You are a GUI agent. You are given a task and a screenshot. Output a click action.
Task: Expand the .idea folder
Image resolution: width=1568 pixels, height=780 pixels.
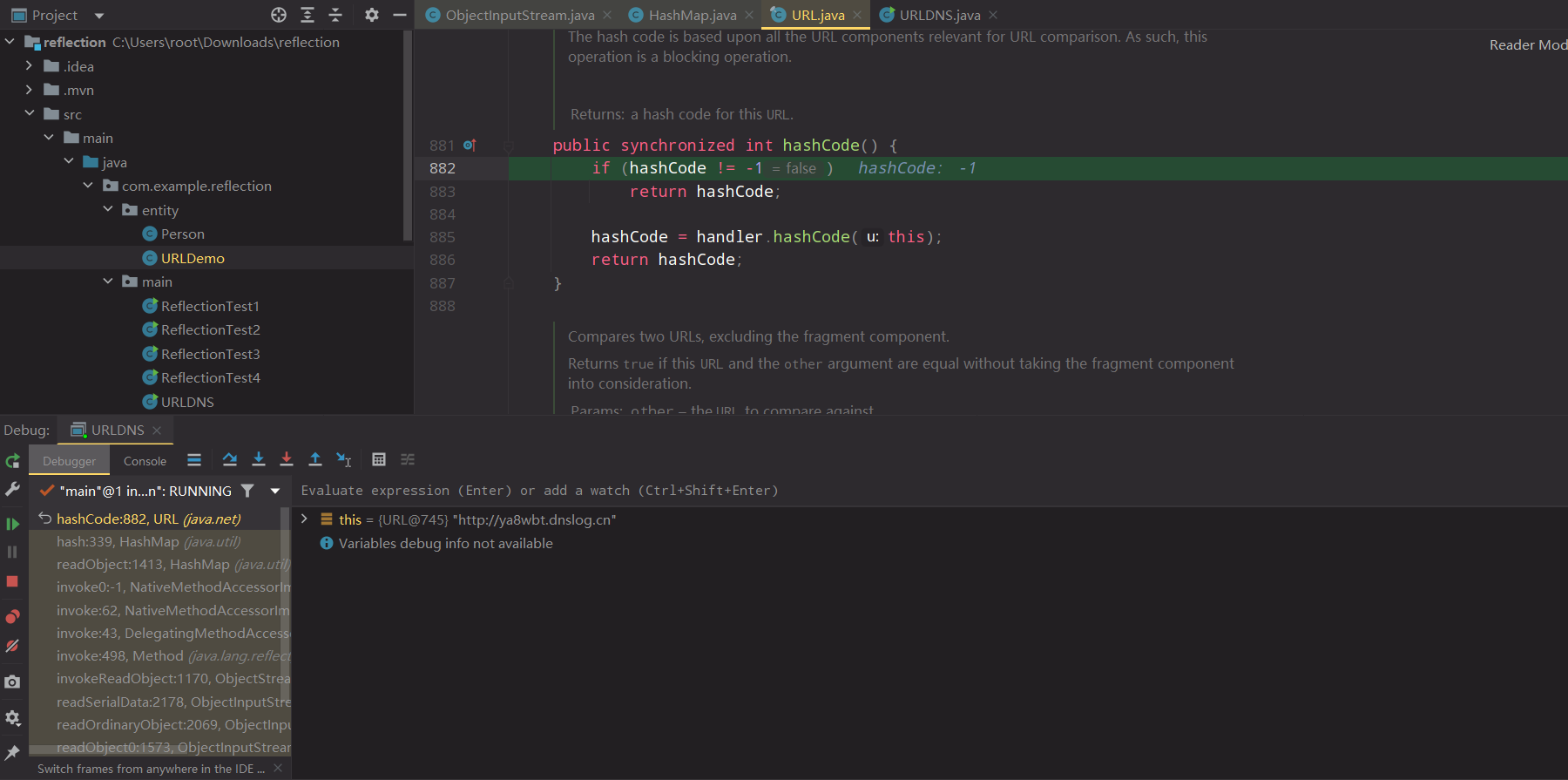(29, 66)
